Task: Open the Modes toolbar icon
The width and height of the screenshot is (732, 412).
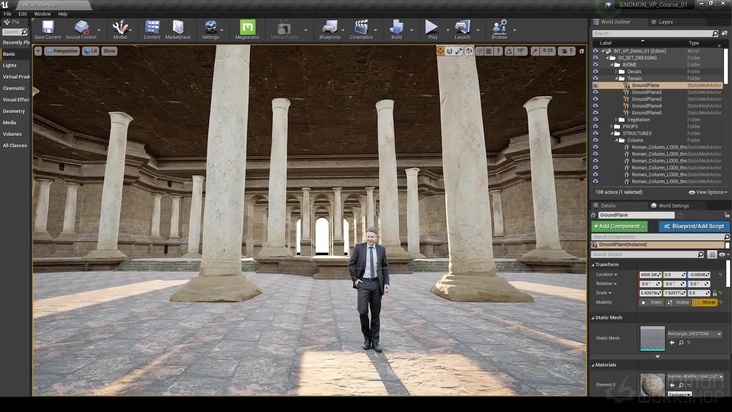Action: click(120, 28)
